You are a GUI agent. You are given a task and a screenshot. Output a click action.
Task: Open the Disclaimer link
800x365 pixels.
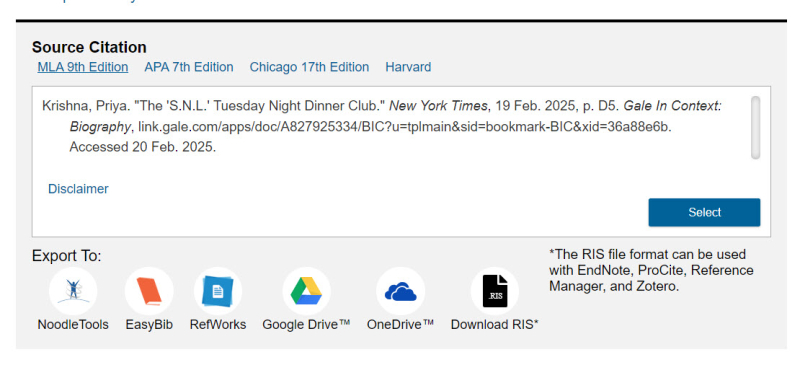coord(78,189)
